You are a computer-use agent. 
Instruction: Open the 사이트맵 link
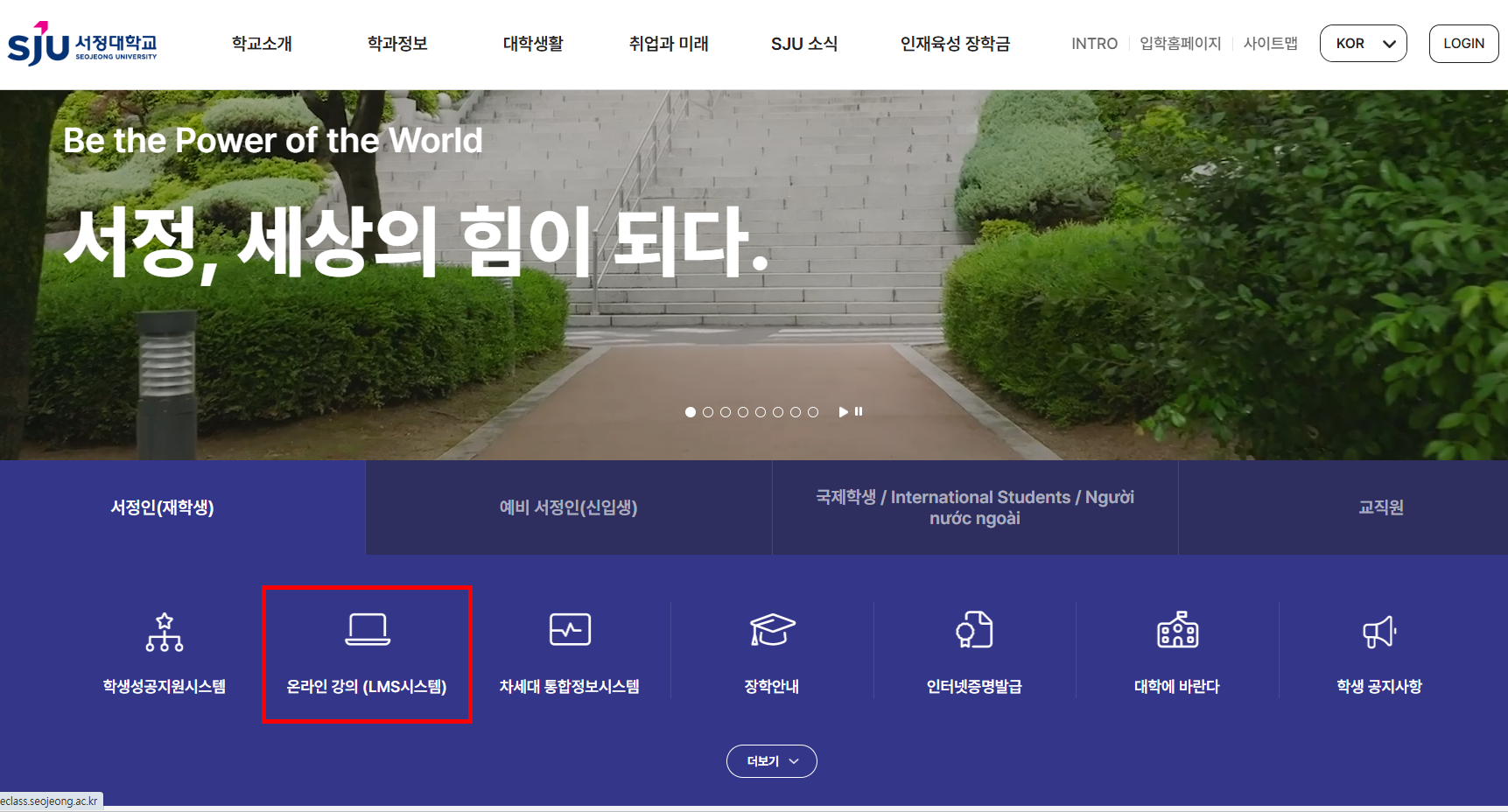[x=1270, y=44]
